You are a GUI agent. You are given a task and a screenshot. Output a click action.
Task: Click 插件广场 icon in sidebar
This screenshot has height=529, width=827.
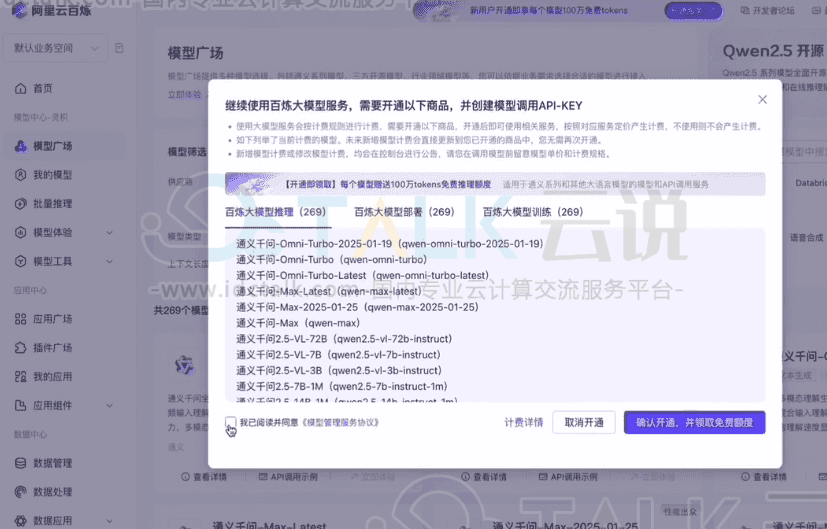(x=20, y=348)
